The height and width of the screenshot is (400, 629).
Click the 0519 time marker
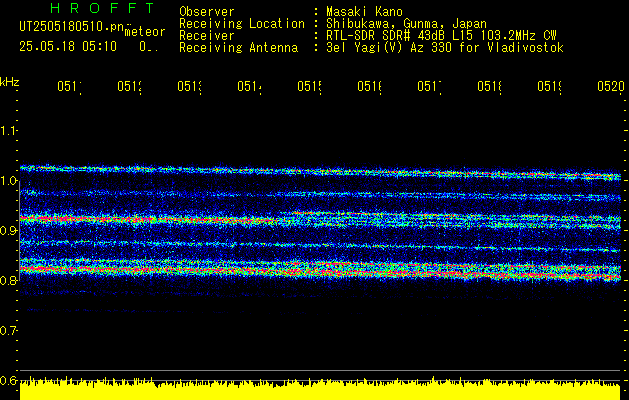click(550, 86)
